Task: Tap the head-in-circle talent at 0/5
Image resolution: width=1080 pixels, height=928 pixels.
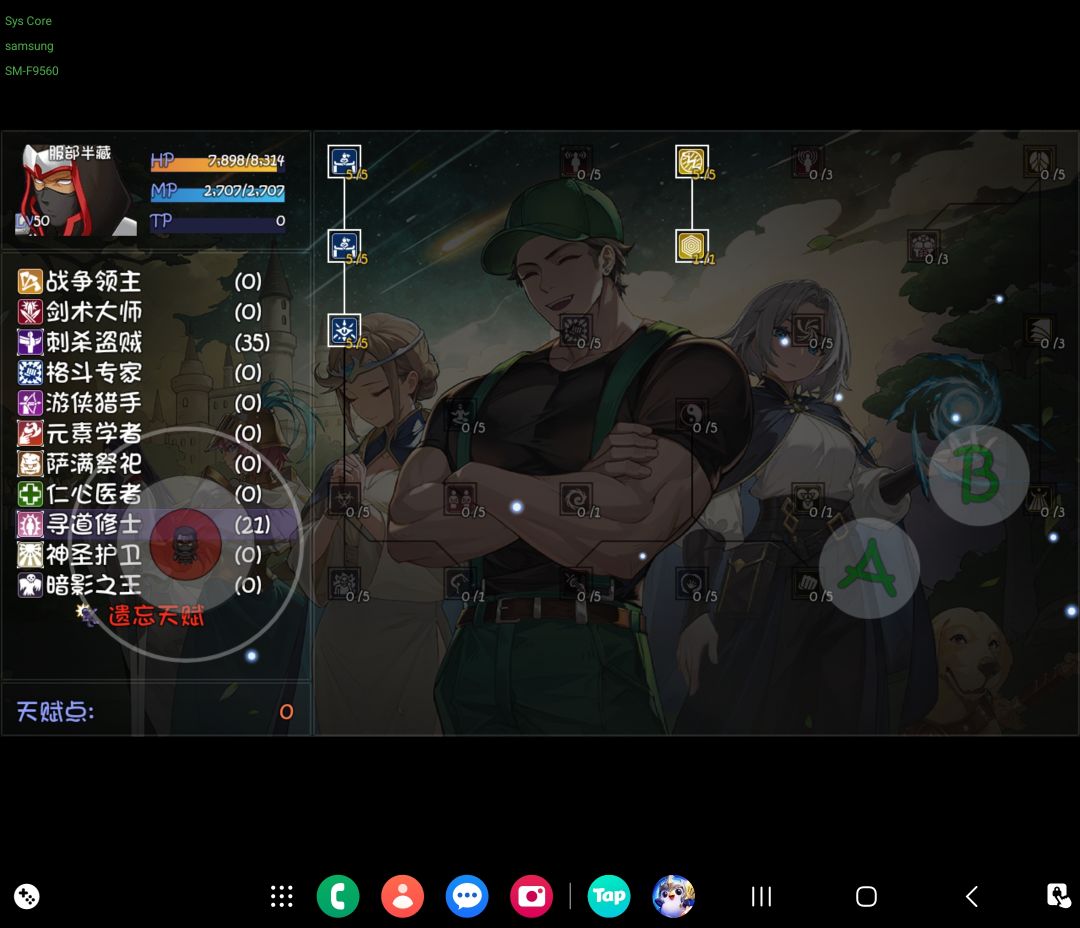Action: click(x=692, y=583)
